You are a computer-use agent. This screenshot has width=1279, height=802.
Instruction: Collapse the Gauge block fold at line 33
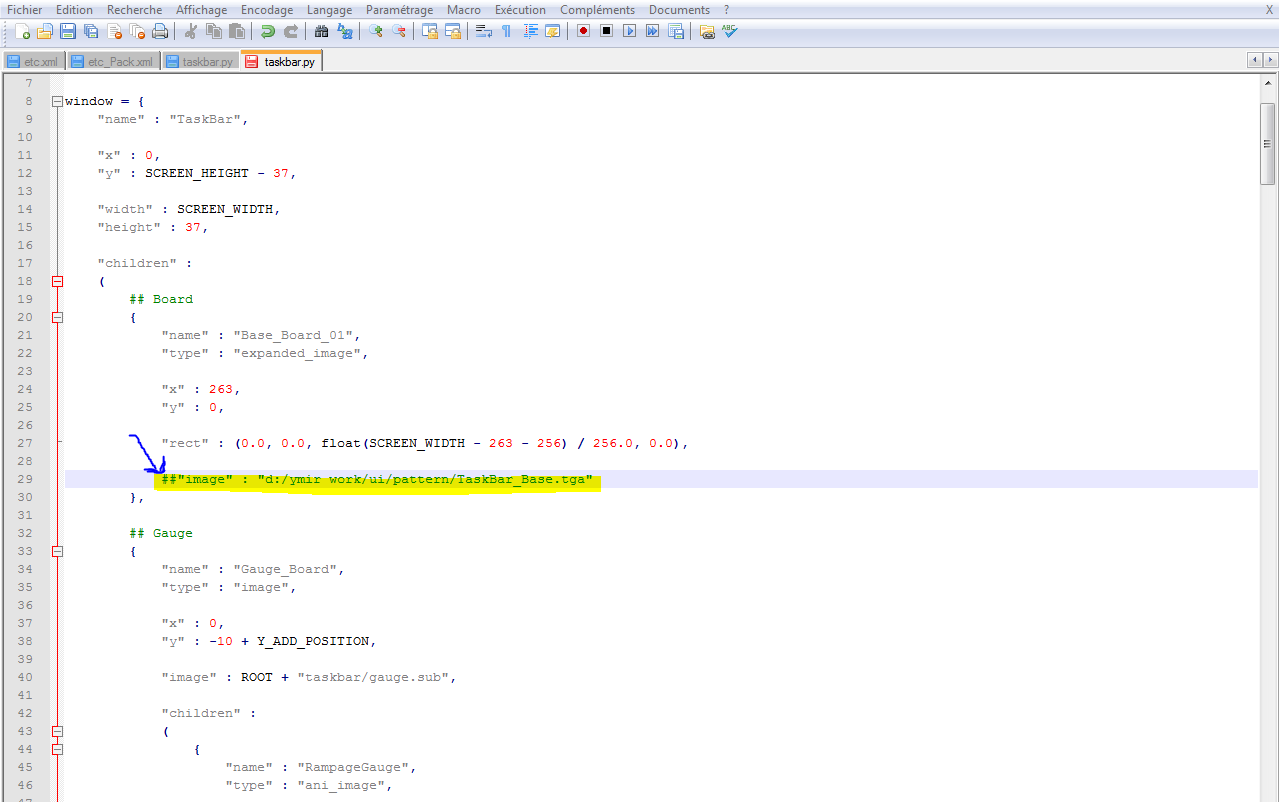(57, 551)
